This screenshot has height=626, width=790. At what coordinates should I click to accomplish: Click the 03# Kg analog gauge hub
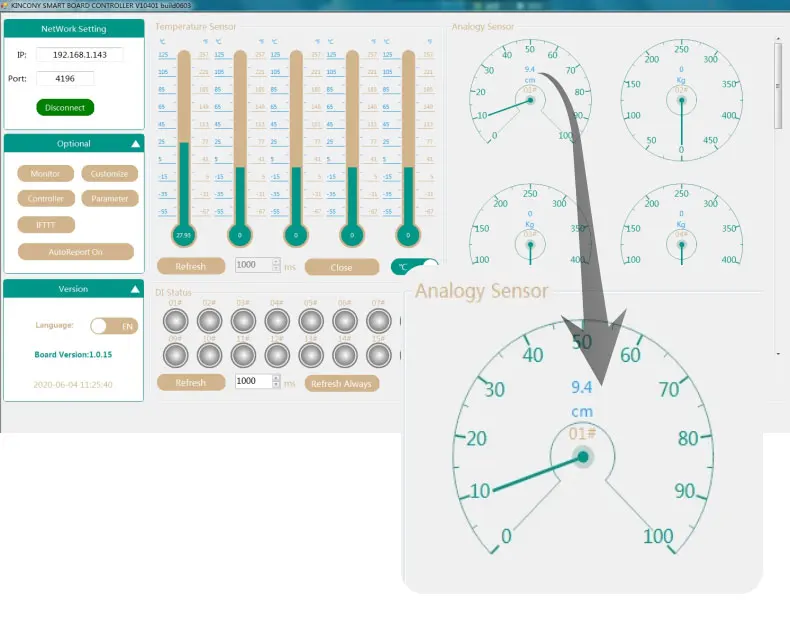click(x=530, y=245)
